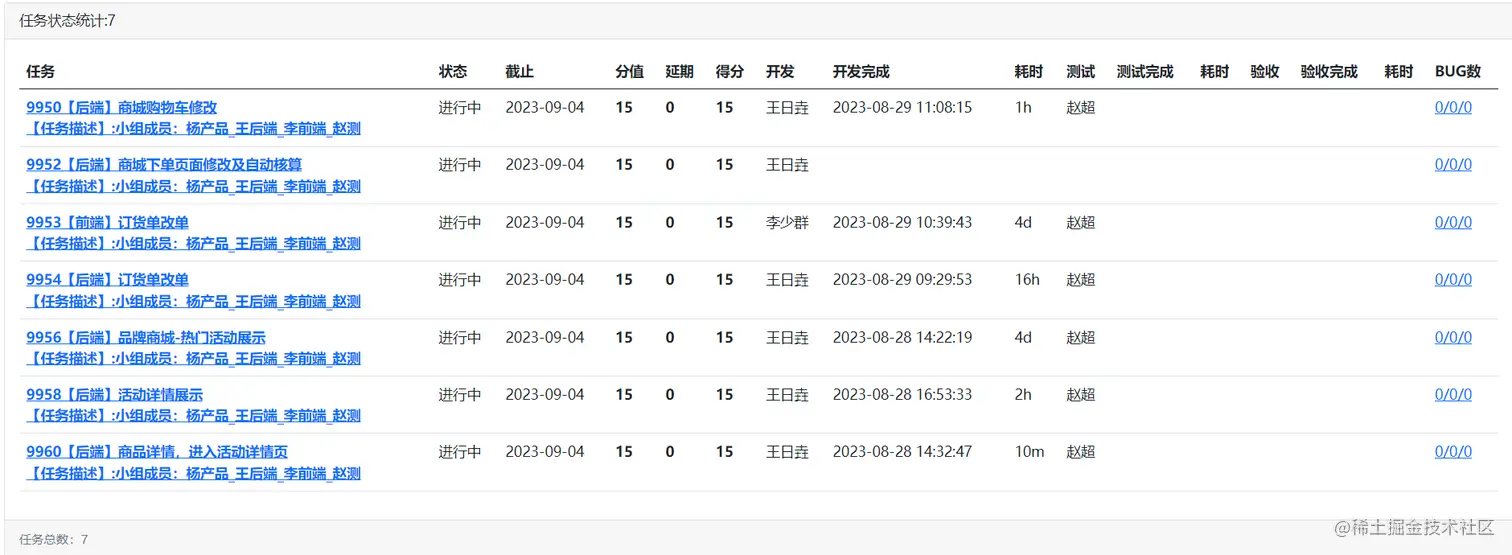Screen dimensions: 1512x555
Task: Click timestamp 2023-08-29 09:29:53
Action: pos(902,279)
